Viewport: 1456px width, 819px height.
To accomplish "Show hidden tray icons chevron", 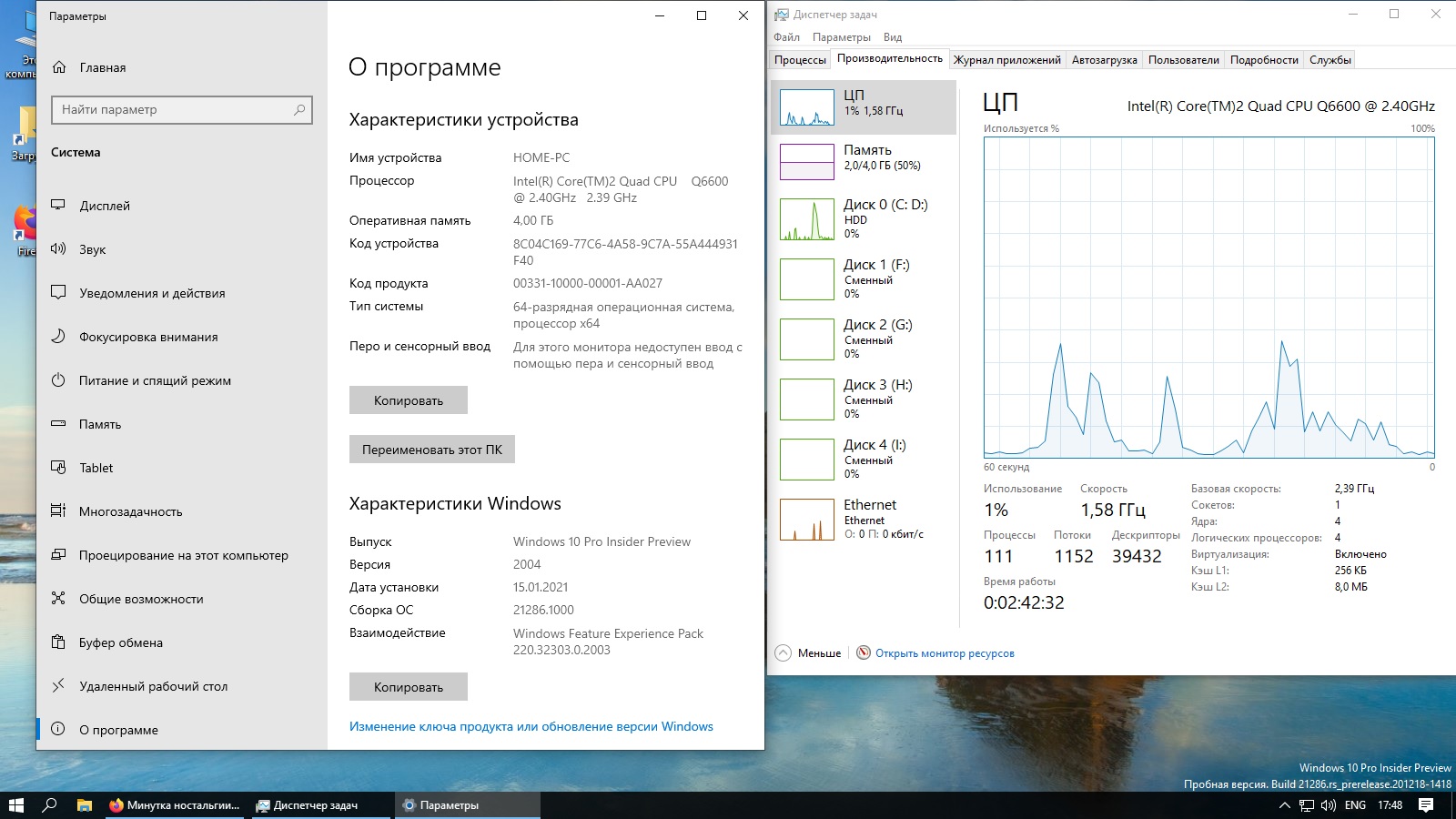I will point(1285,805).
